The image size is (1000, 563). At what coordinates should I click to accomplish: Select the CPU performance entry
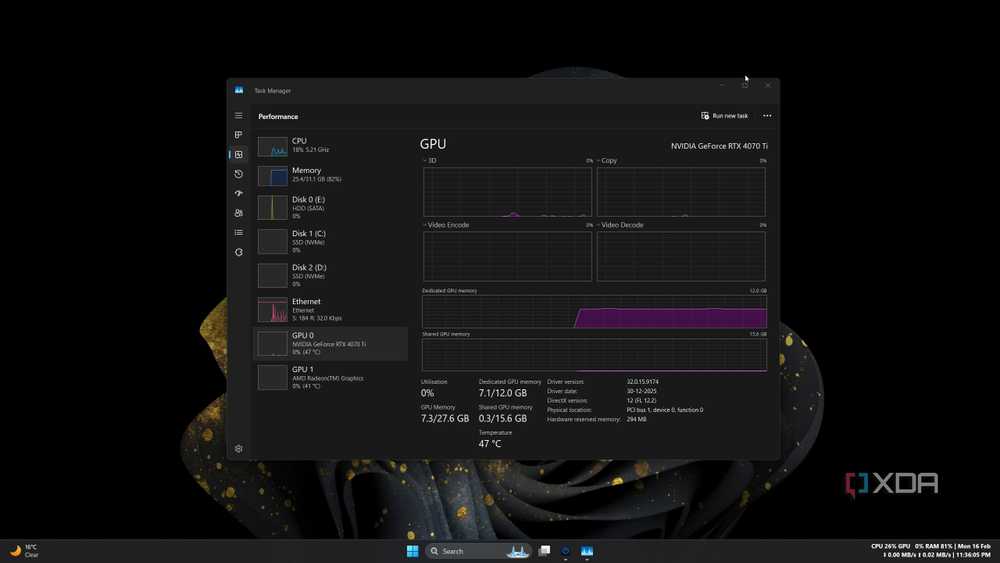[x=330, y=145]
